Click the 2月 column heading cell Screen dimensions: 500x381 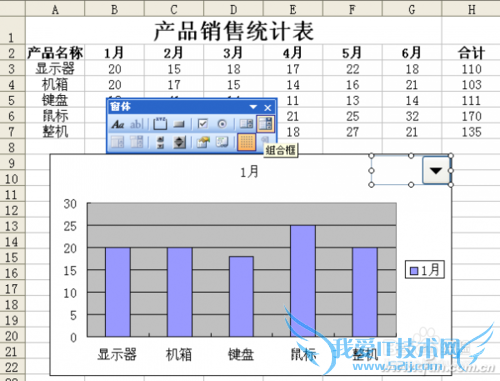point(174,53)
